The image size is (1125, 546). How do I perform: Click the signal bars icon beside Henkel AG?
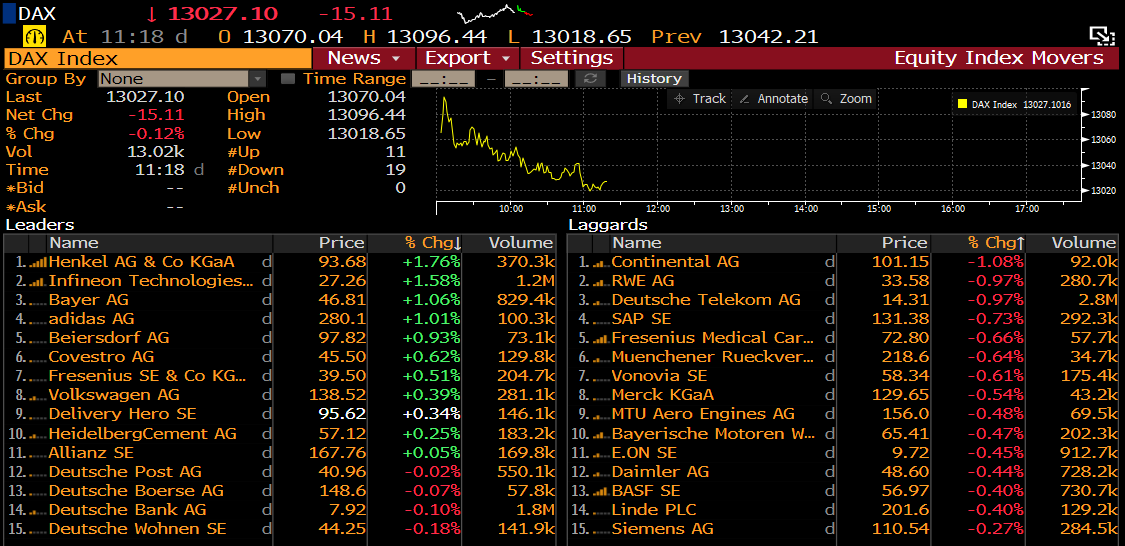pos(39,262)
